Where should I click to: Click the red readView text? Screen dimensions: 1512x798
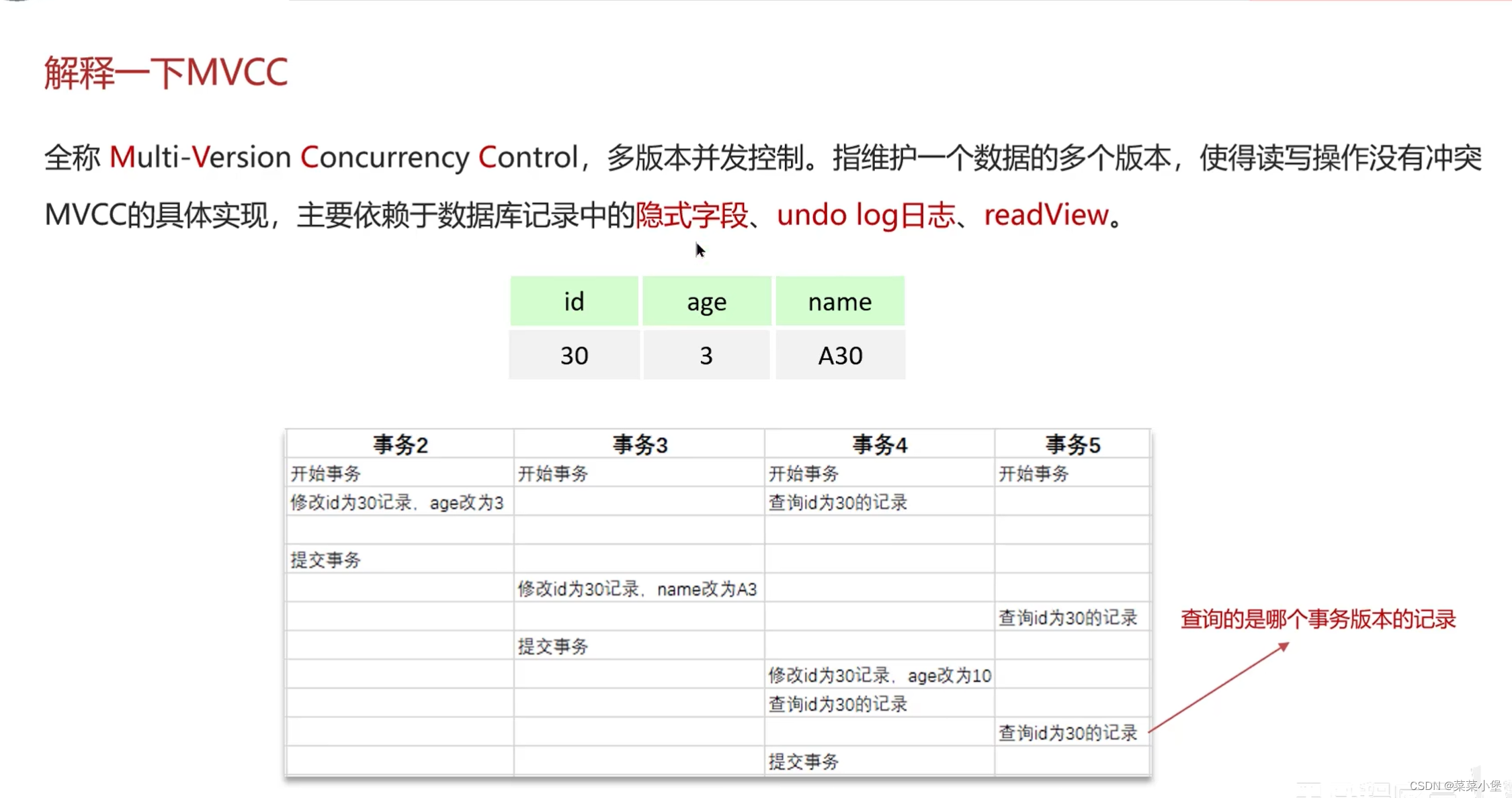pos(1046,215)
